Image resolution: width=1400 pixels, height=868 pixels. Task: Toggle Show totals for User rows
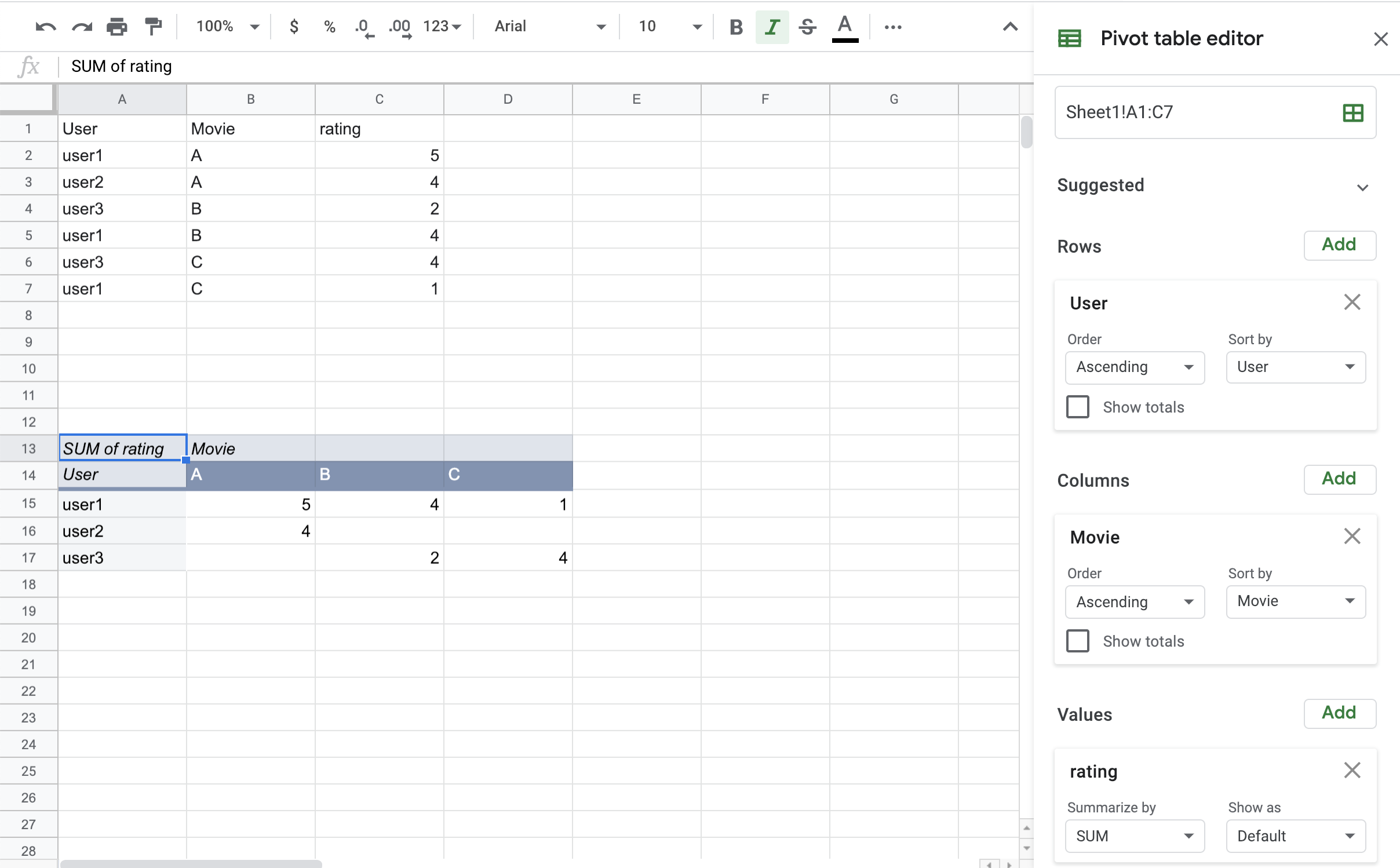coord(1078,407)
